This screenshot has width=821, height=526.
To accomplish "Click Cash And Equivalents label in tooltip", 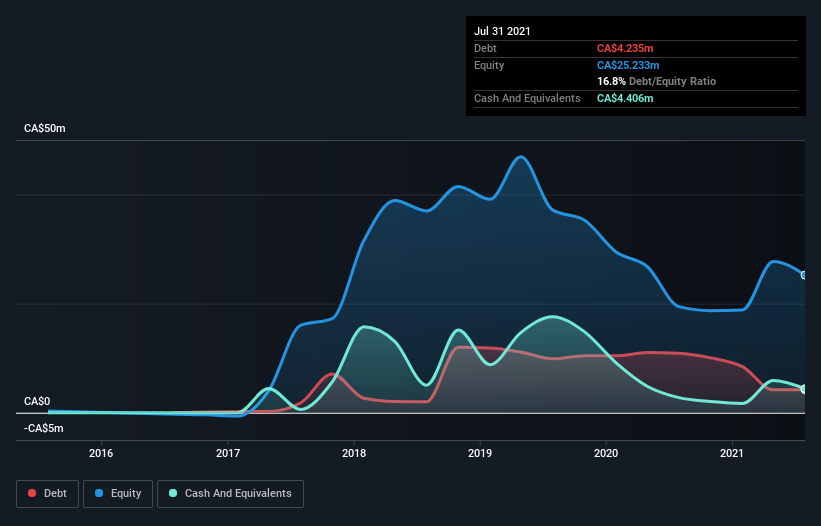I will pos(527,98).
